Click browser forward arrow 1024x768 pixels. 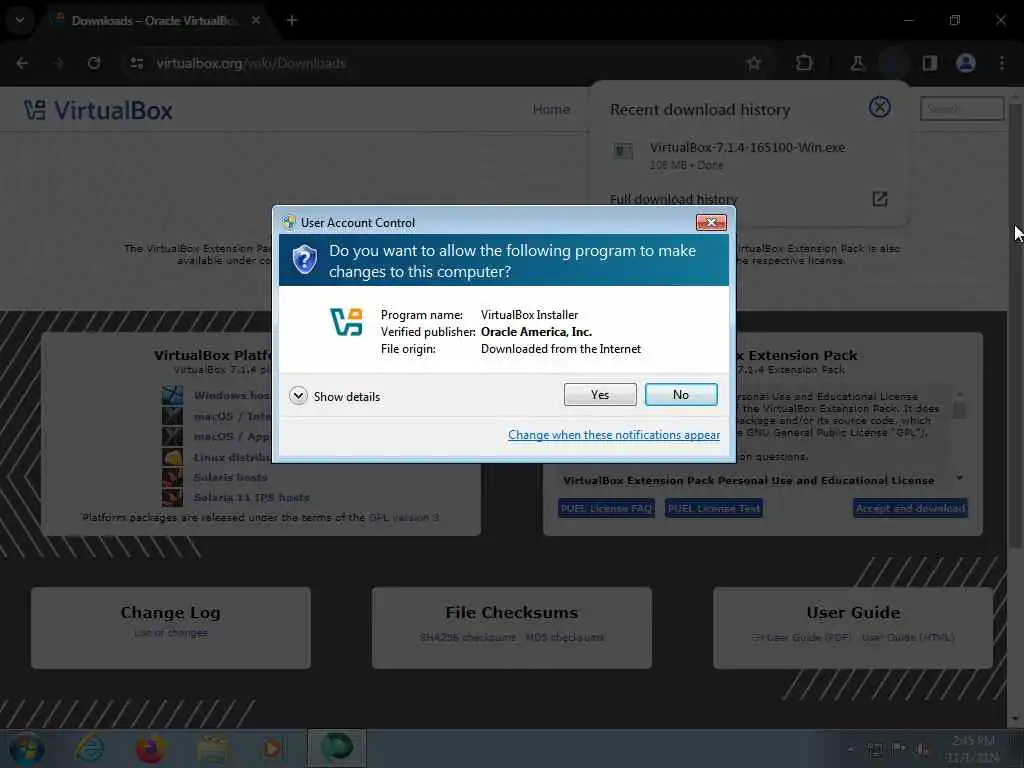tap(58, 63)
